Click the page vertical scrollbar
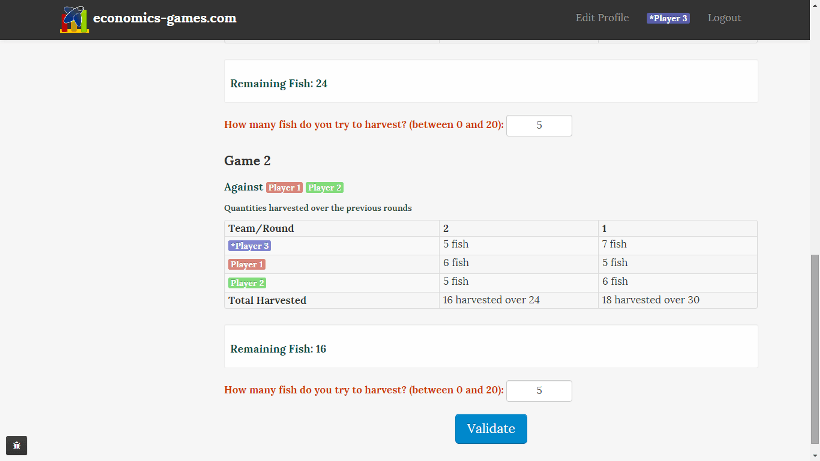 814,348
